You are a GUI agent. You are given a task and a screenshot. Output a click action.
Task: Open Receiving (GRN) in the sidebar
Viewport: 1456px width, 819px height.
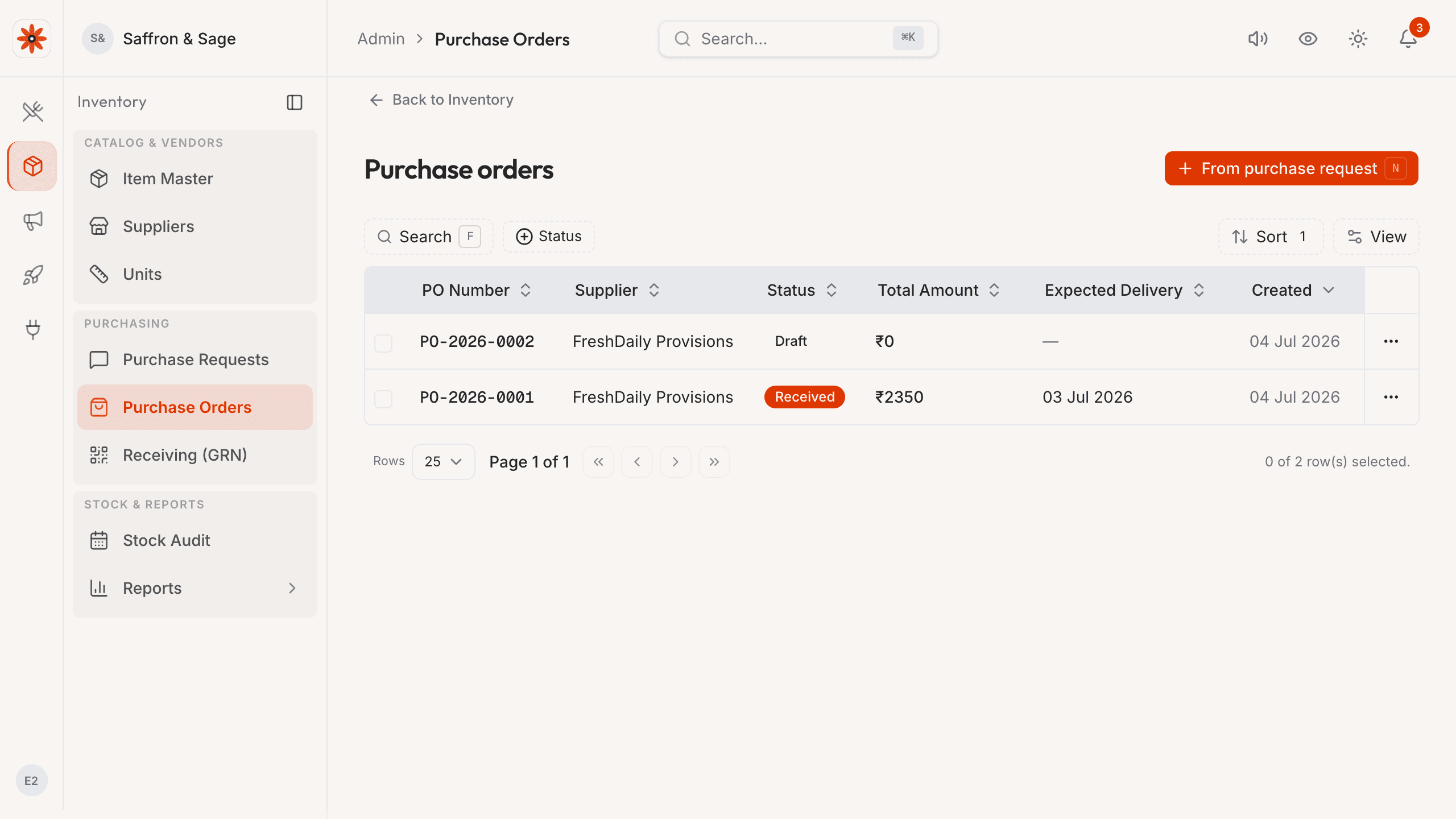[x=195, y=455]
